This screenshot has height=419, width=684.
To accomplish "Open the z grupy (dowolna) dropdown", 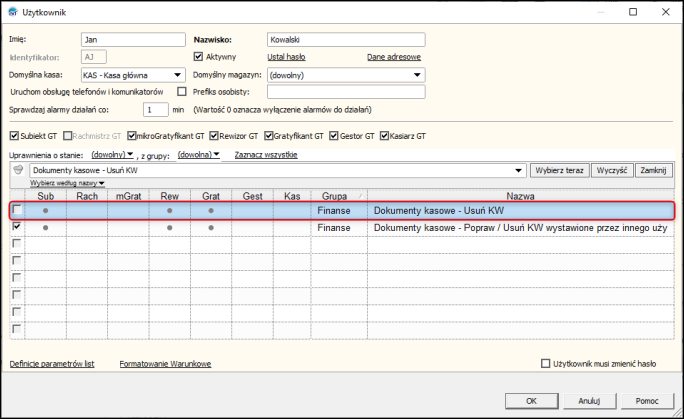I will pyautogui.click(x=198, y=154).
